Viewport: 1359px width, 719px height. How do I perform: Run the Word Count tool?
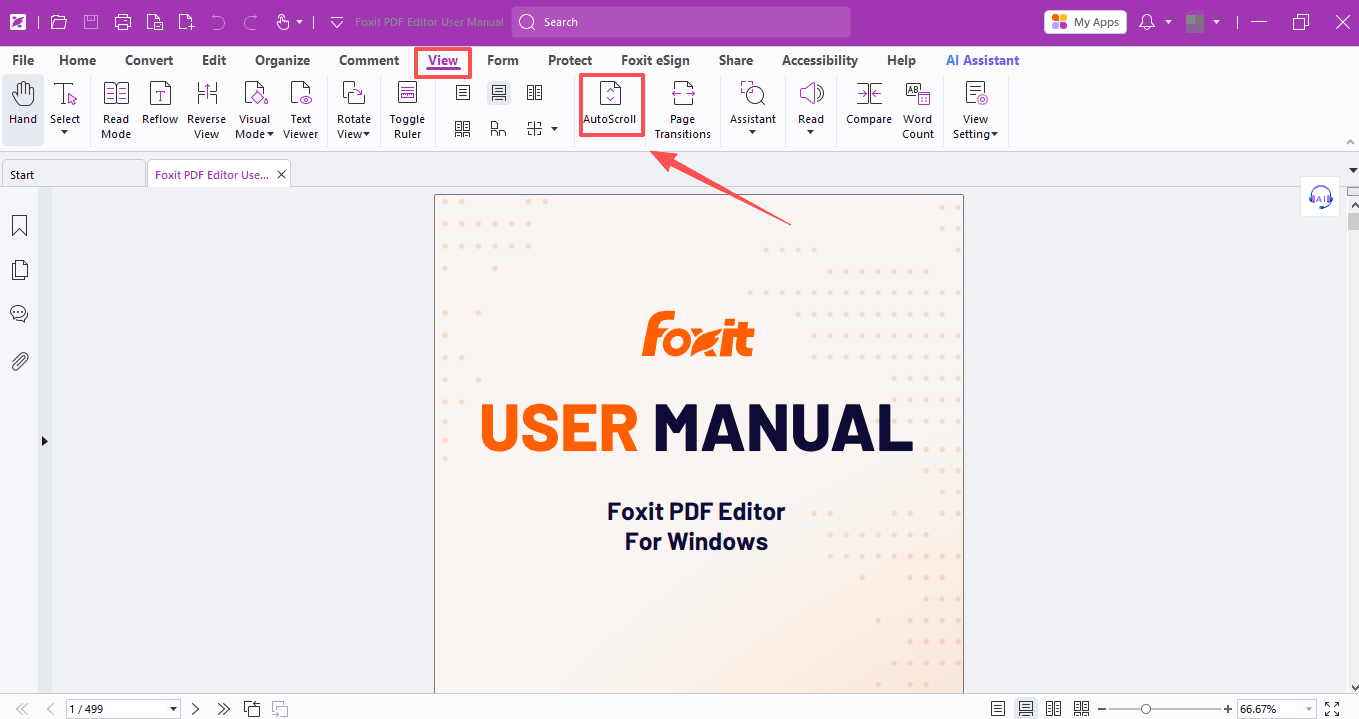click(x=918, y=110)
